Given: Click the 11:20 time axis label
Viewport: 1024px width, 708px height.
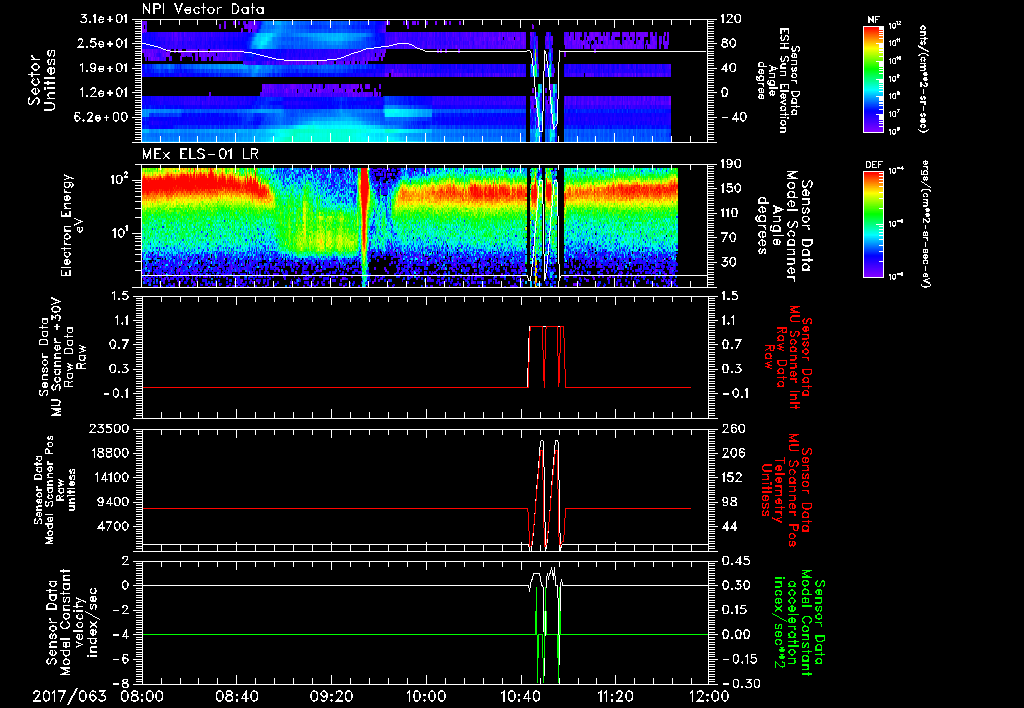Looking at the screenshot, I should coord(615,695).
